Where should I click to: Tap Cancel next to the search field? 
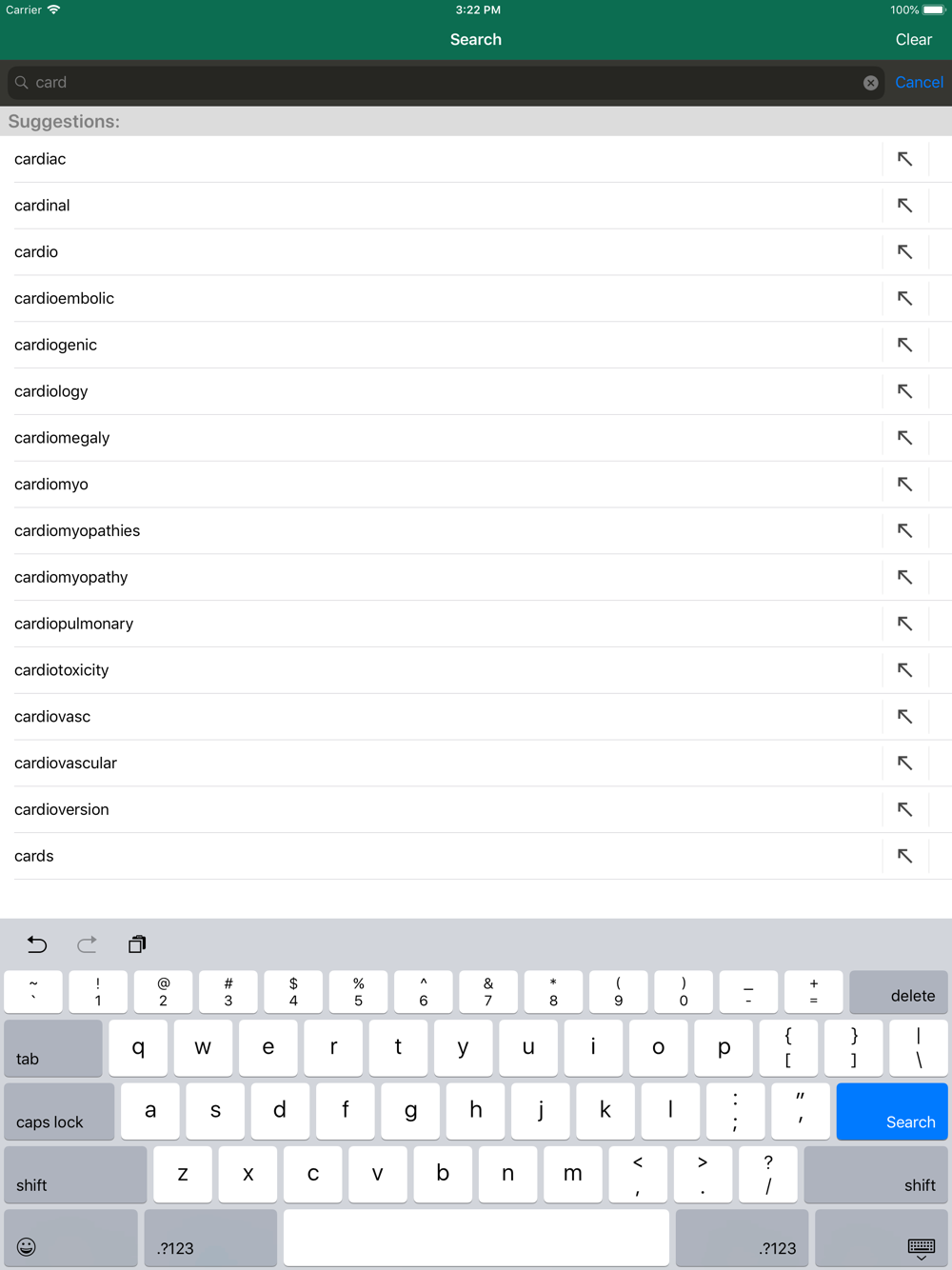(919, 83)
